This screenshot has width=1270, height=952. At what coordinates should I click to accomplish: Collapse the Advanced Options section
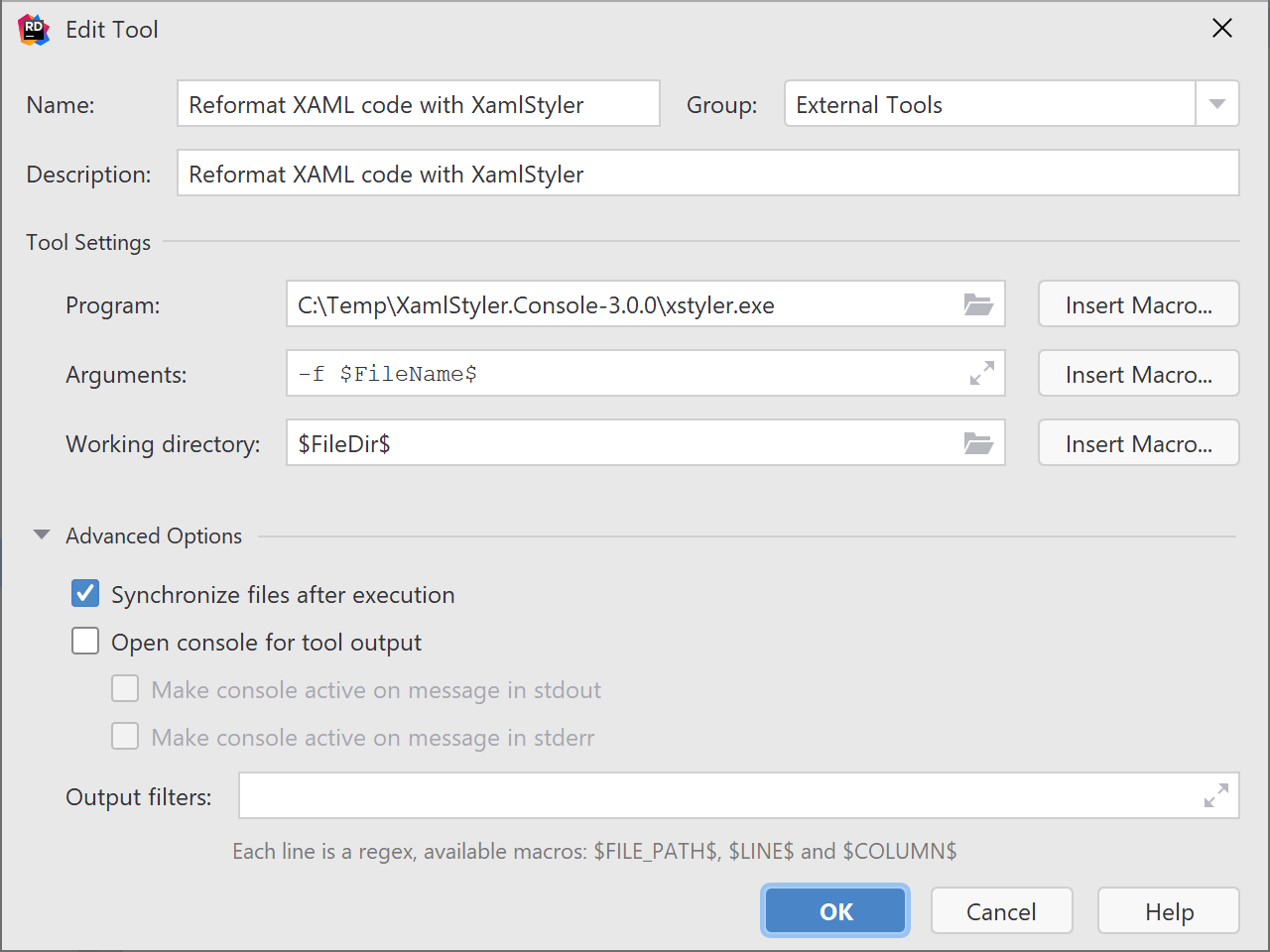(42, 535)
